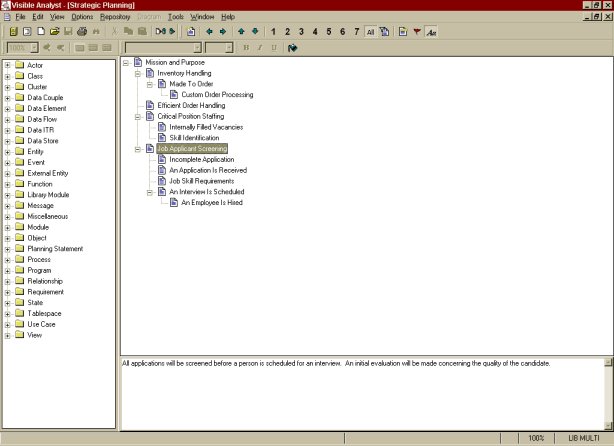This screenshot has width=614, height=446.
Task: Show level 7 of the outline
Action: point(356,32)
